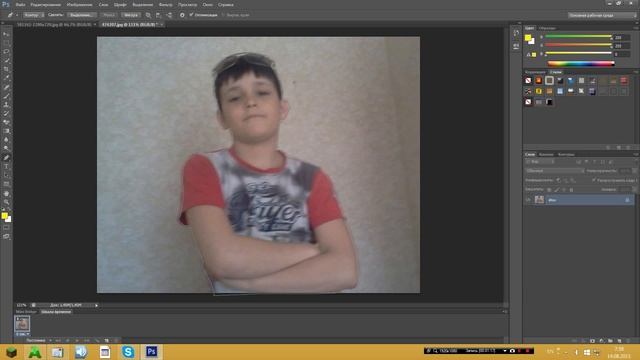Screen dimensions: 640x360
Task: Select the Path Selection tool
Action: click(6, 176)
